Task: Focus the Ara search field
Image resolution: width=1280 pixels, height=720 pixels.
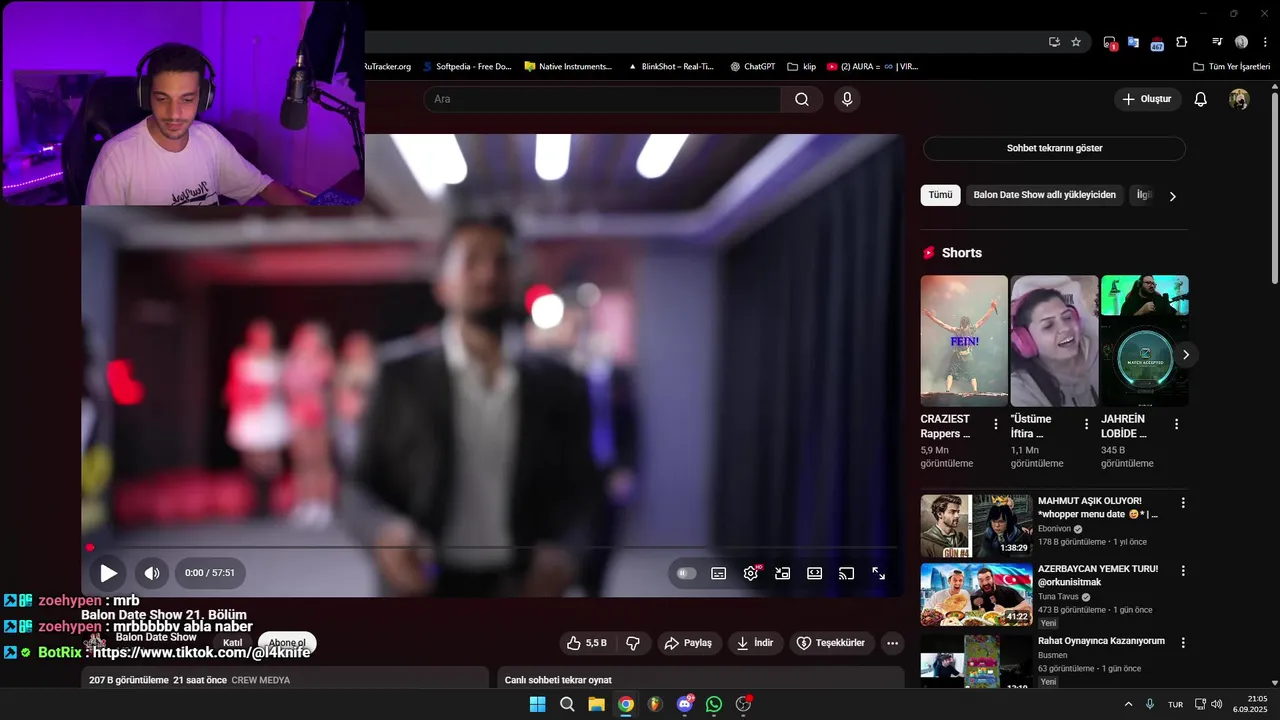Action: (602, 99)
